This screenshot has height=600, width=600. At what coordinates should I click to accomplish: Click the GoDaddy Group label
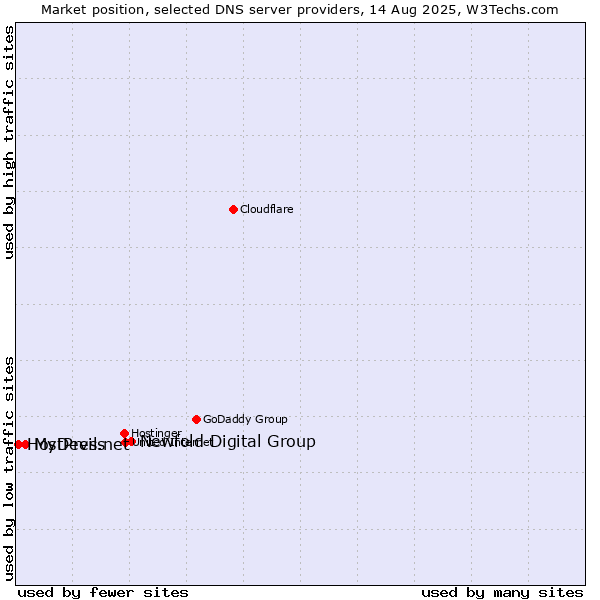[x=245, y=419]
